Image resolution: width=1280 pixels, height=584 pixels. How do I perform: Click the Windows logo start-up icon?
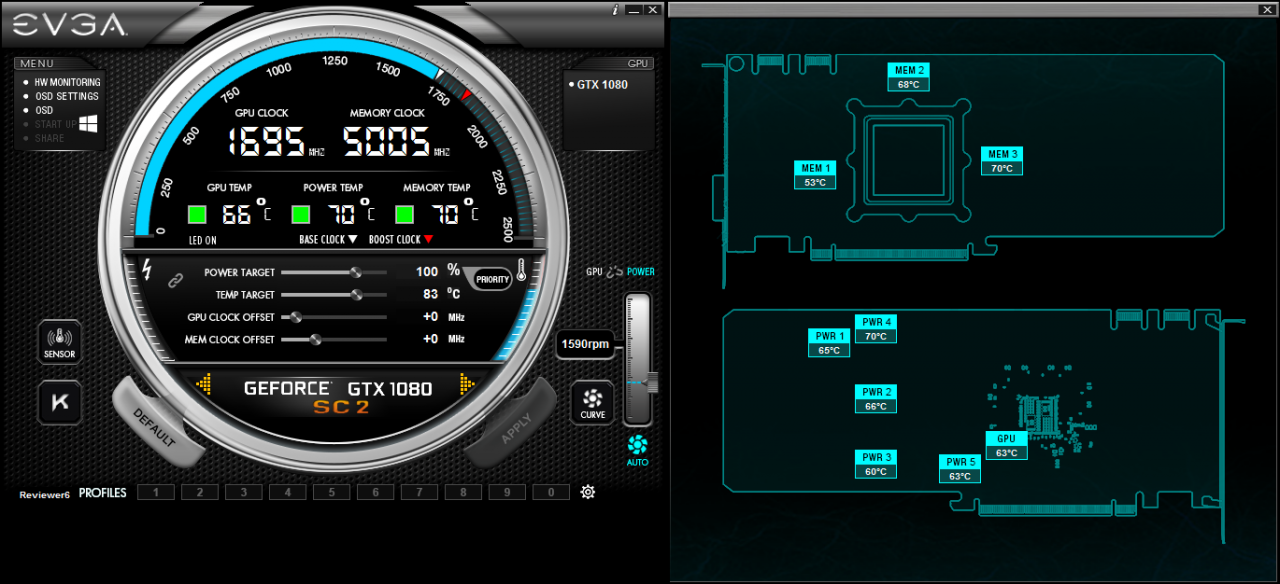[88, 123]
